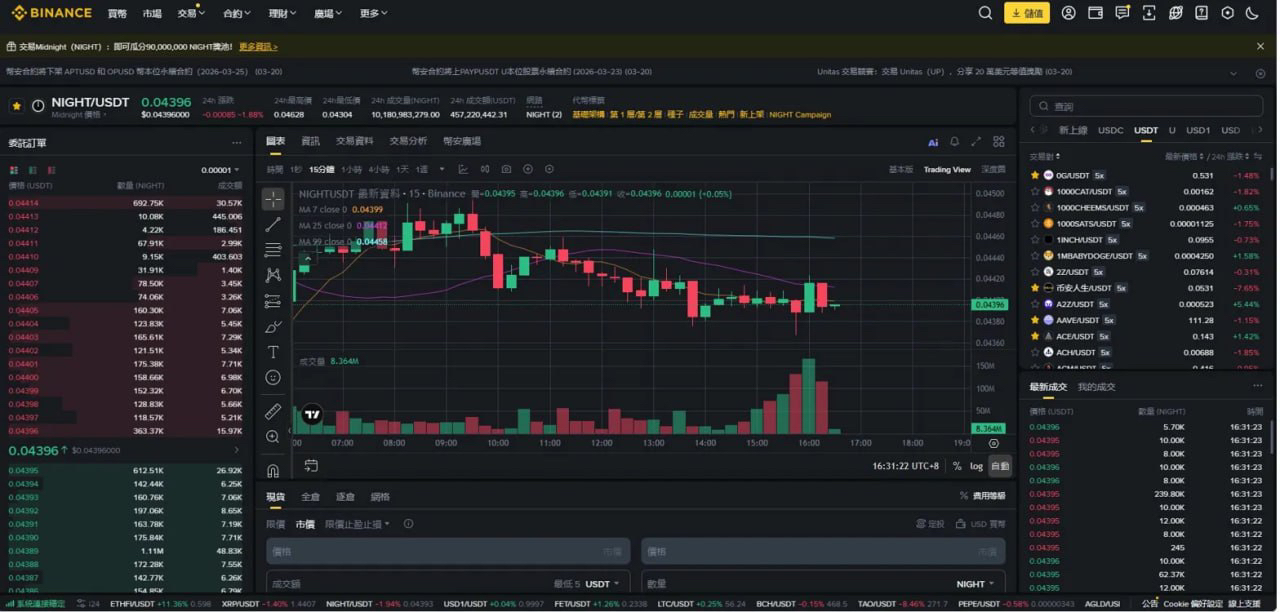Close the NIGHT promotion banner
Screen dimensions: 1280x612
click(1260, 46)
